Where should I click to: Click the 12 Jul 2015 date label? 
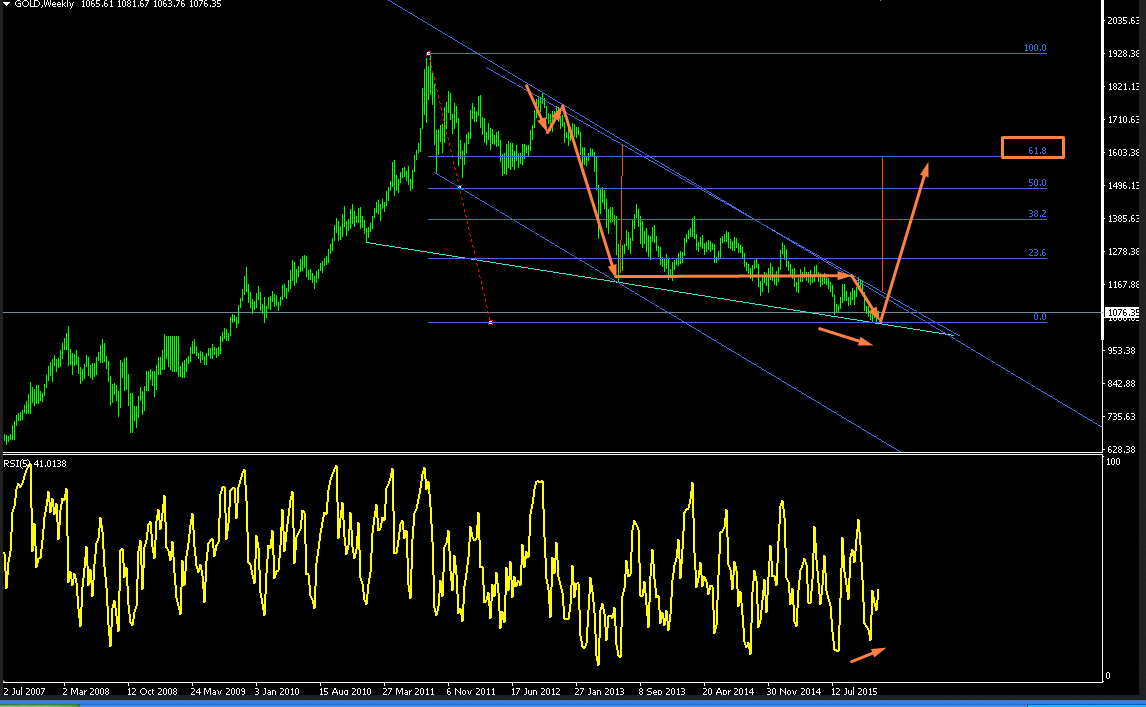tap(854, 691)
